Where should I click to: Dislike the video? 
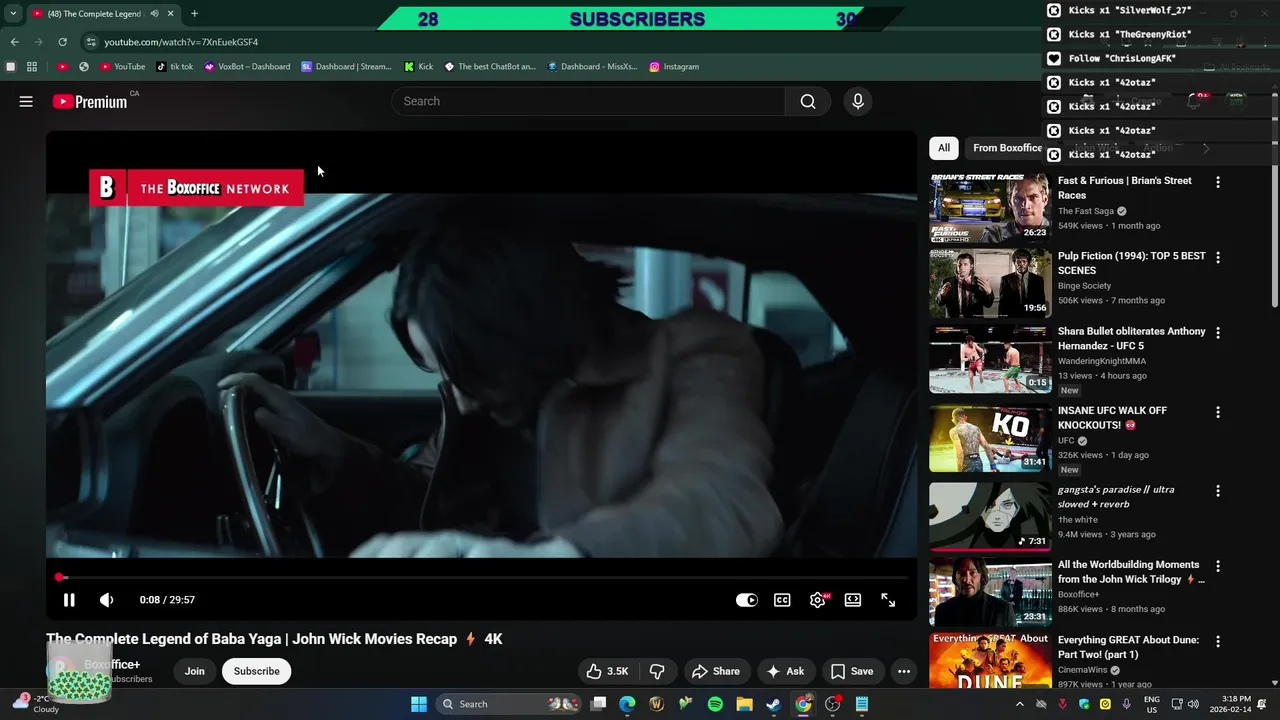pyautogui.click(x=657, y=671)
